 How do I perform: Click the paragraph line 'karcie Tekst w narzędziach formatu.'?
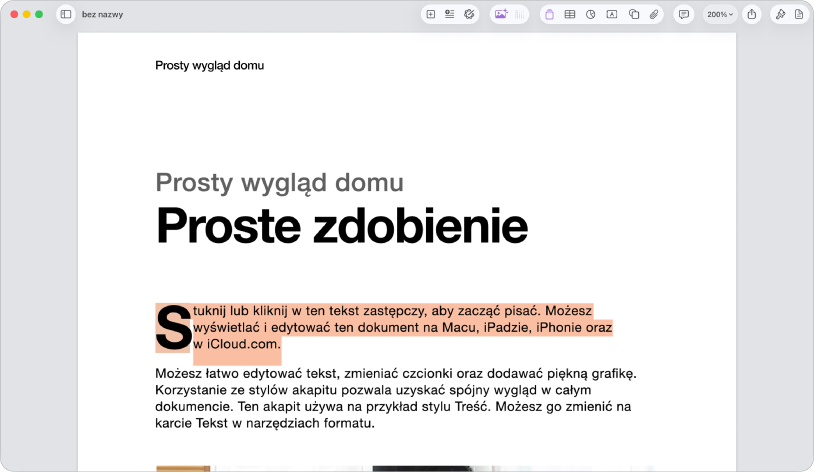click(x=265, y=423)
